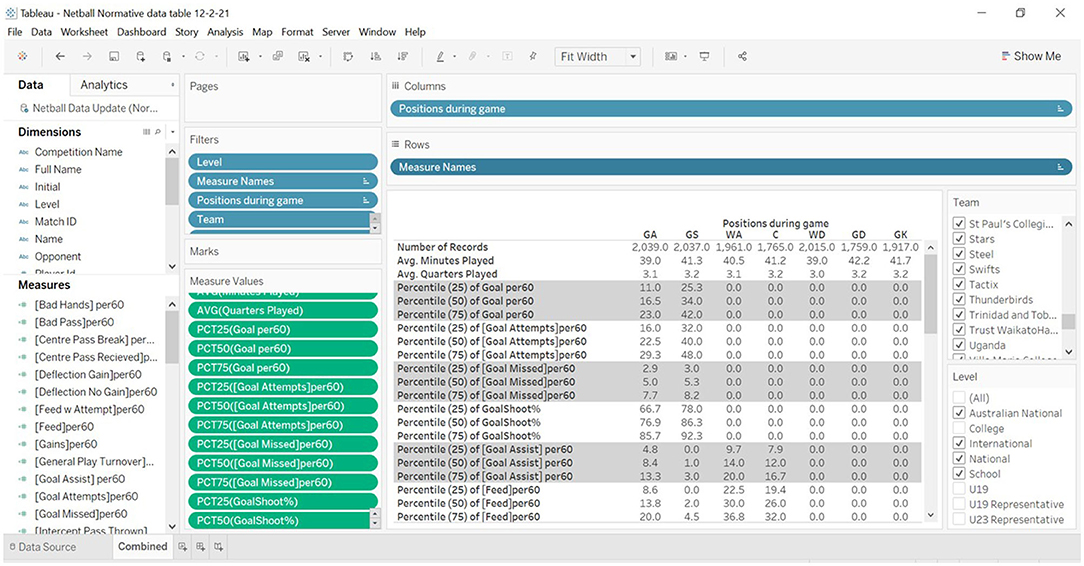Uncheck the Tactix team checkbox

coord(959,284)
